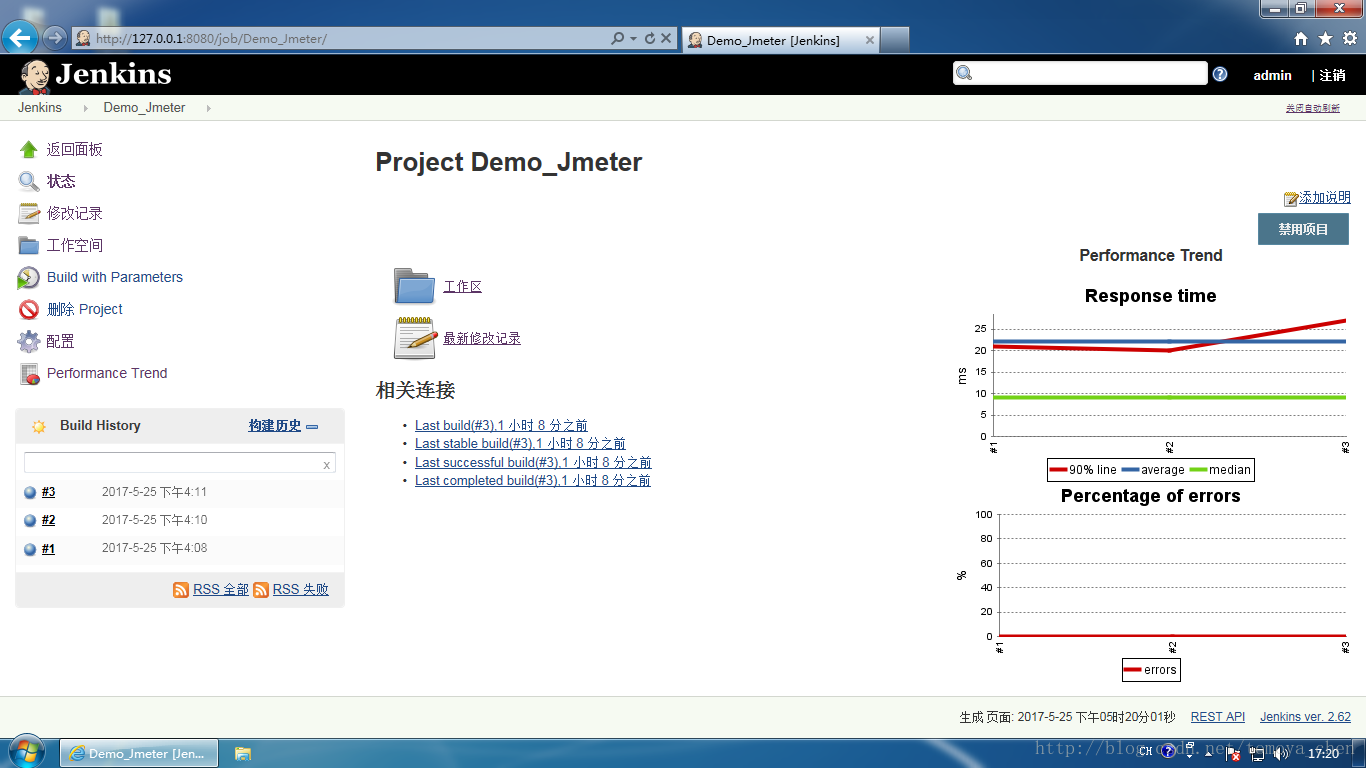Click the magnifier Status icon in the sidebar
This screenshot has width=1366, height=768.
28,182
